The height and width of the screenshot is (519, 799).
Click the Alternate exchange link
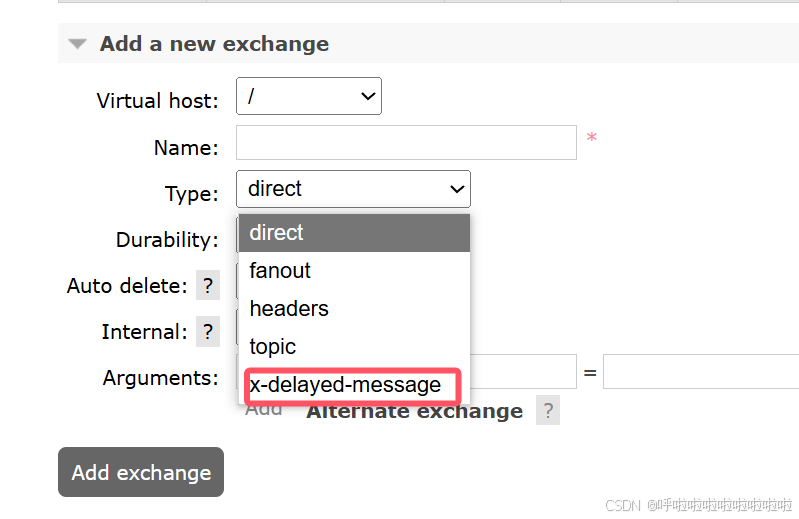[x=414, y=411]
